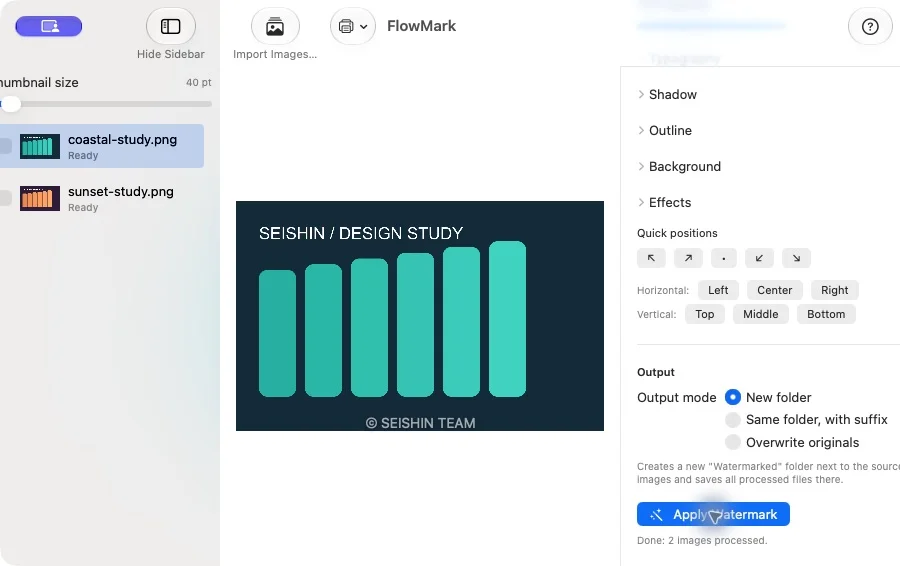Screen dimensions: 900x566
Task: Set watermark to top-right quick position
Action: (x=688, y=258)
